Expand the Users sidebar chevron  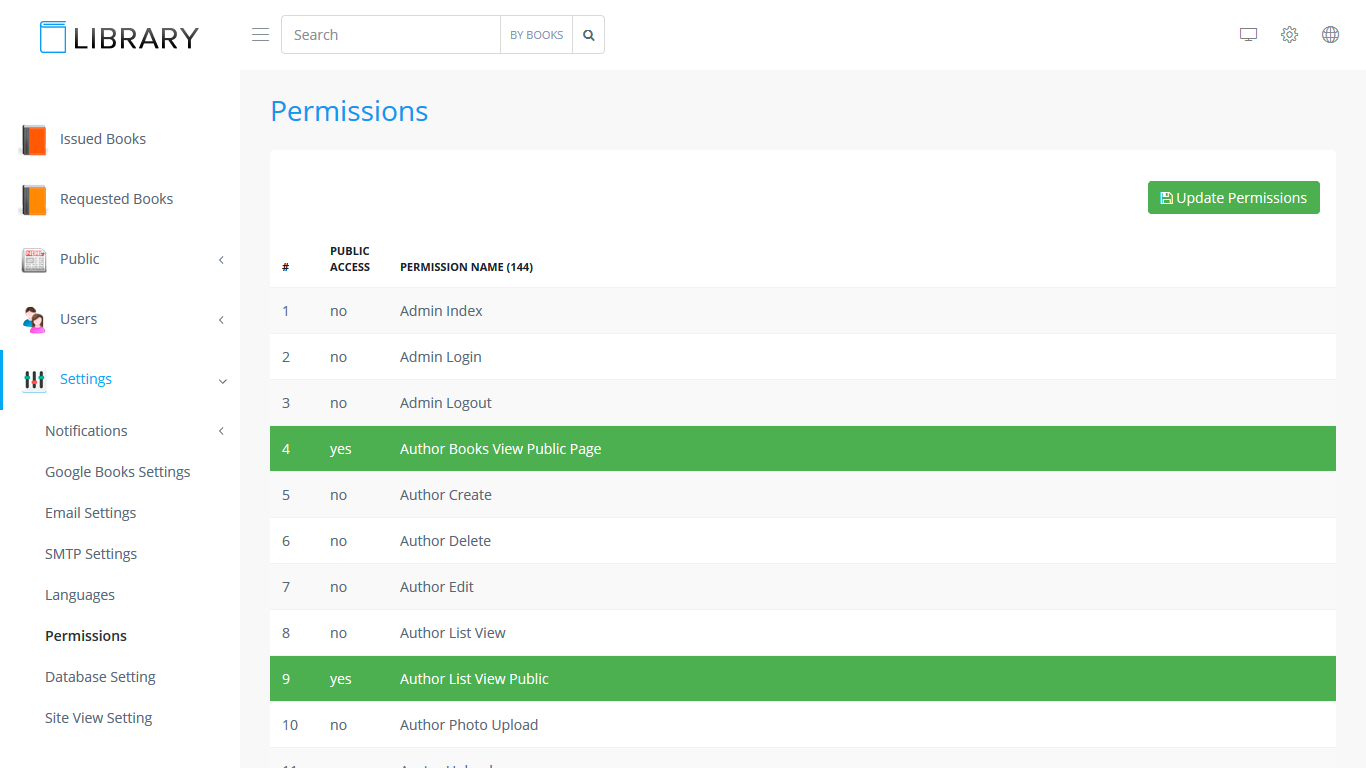coord(221,320)
